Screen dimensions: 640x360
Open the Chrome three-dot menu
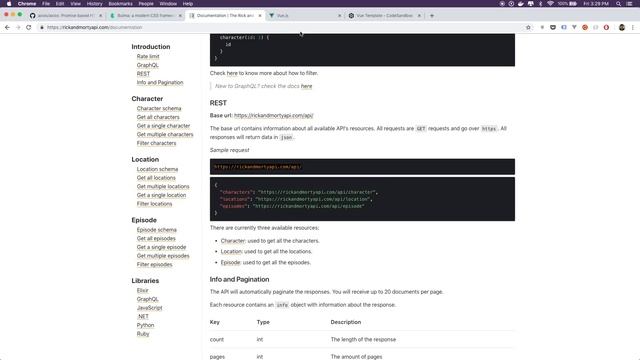pyautogui.click(x=633, y=27)
